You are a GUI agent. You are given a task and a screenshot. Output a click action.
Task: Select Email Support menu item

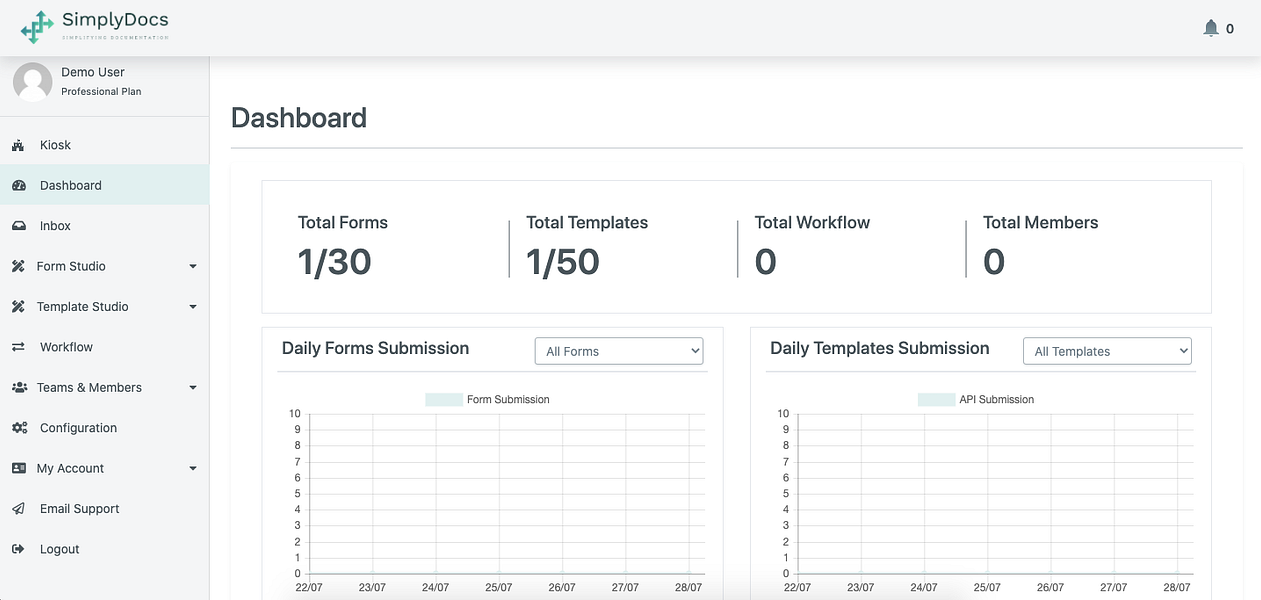[105, 509]
